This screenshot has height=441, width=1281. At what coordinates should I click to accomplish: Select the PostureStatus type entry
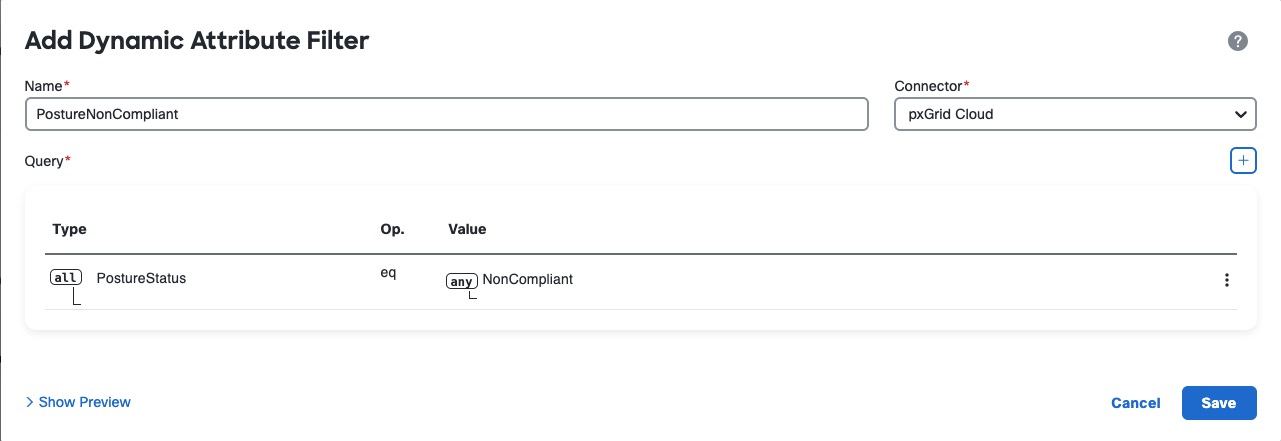141,278
